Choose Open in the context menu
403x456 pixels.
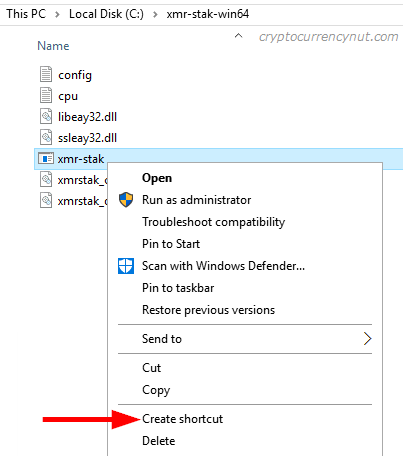(x=157, y=178)
